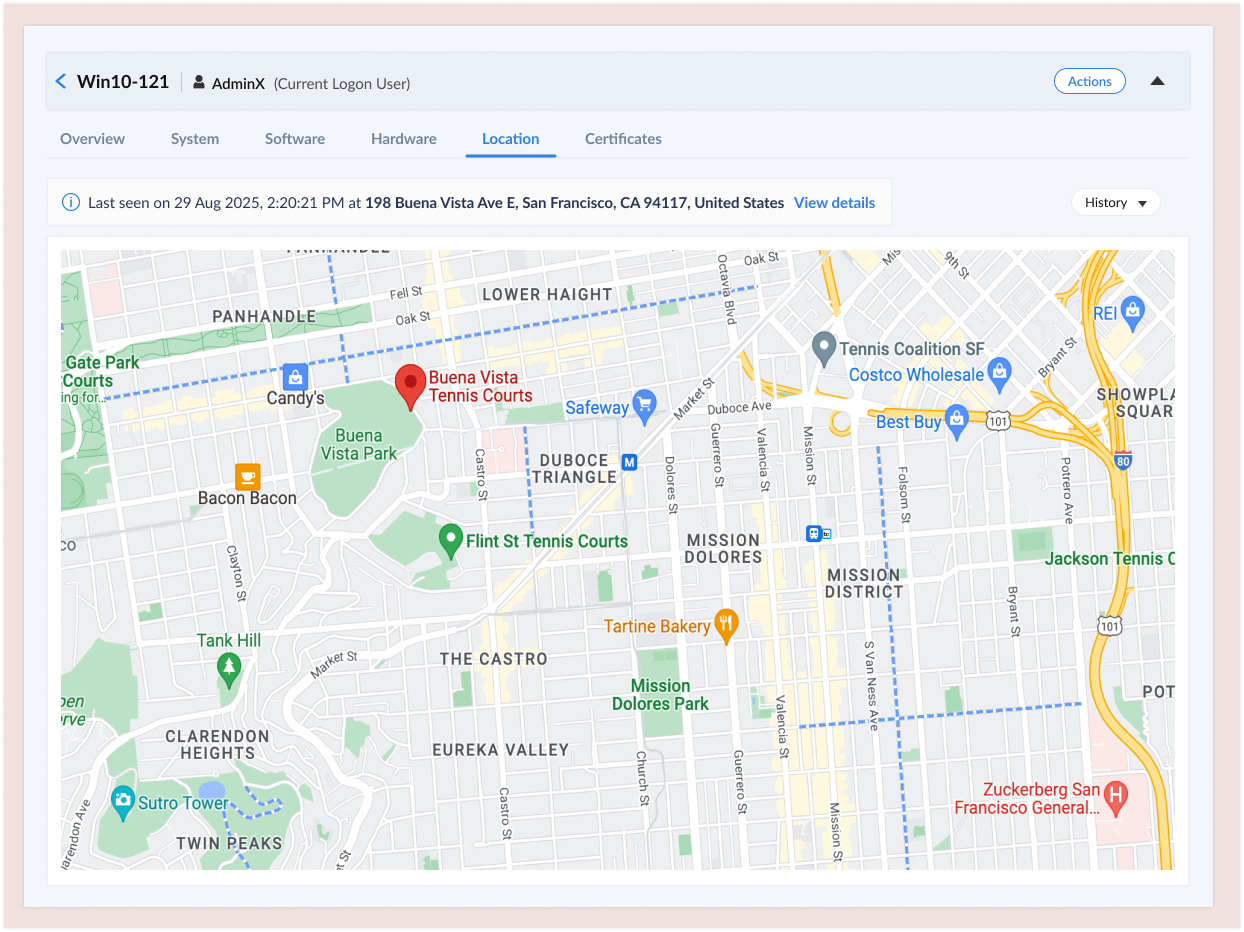Click the Tennis Coalition SF gray pin

pos(823,349)
